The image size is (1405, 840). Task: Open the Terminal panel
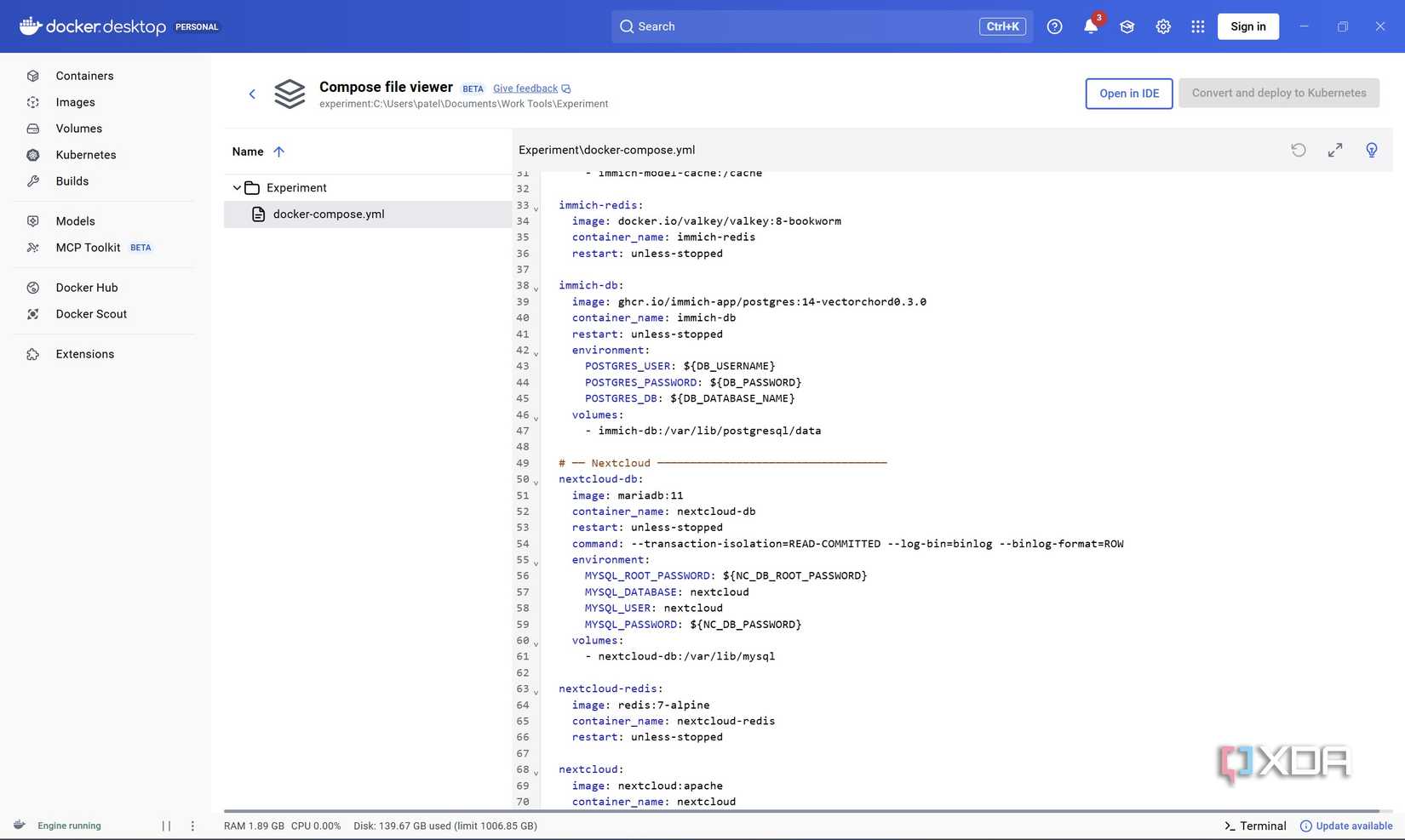[1255, 826]
